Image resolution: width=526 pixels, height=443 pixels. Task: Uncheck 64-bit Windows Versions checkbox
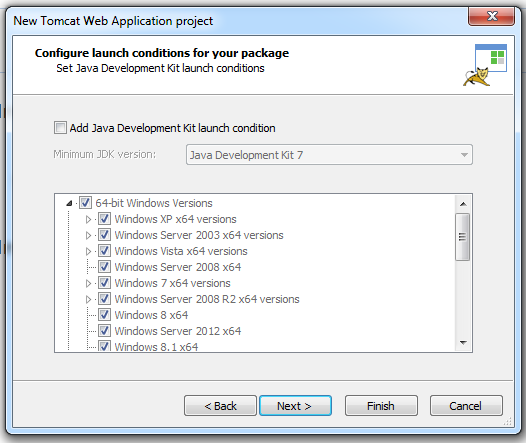(x=85, y=203)
